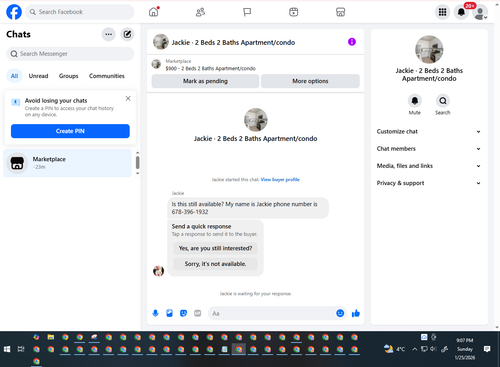500x367 pixels.
Task: Record a voice clip with microphone icon
Action: (x=155, y=313)
